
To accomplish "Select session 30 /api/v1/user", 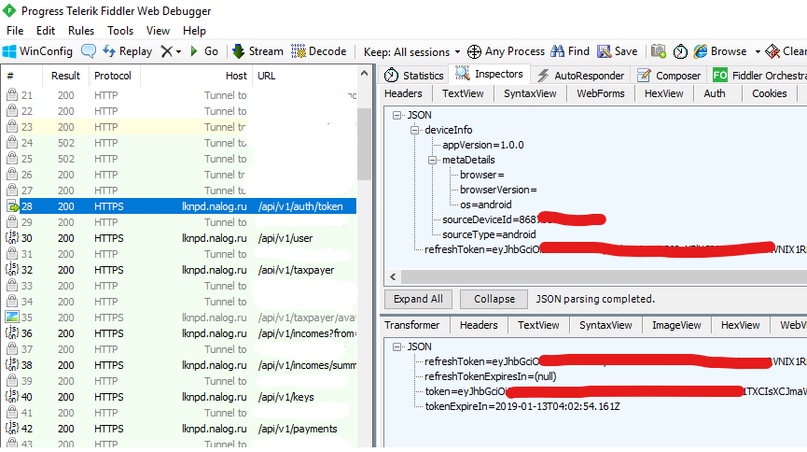I will [181, 238].
